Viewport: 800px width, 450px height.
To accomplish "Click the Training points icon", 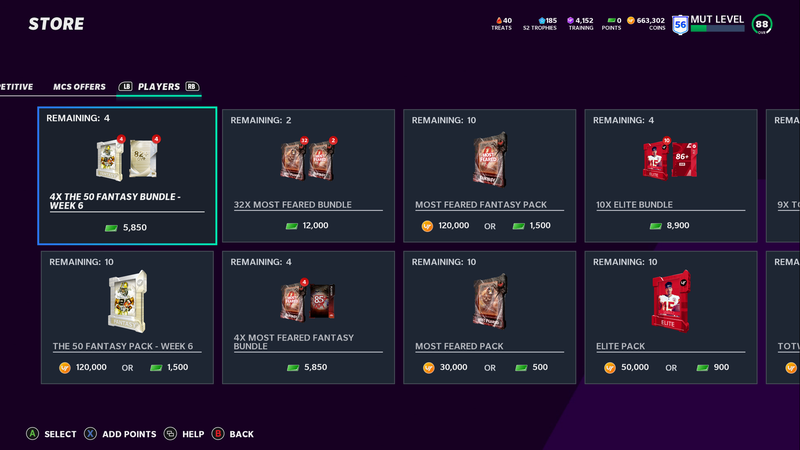I will coord(570,20).
